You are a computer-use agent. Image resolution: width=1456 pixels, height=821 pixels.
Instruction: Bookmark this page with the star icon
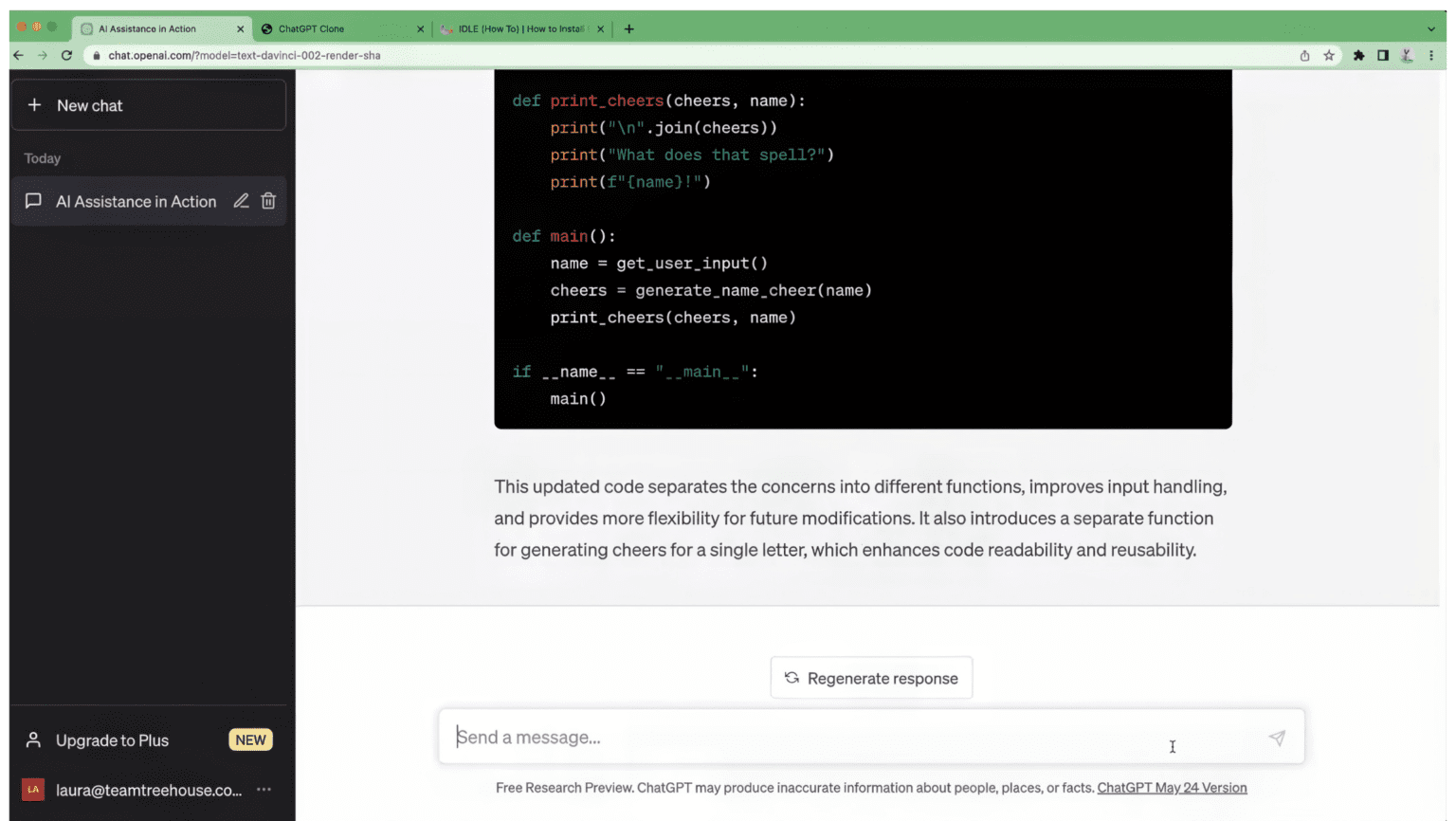pyautogui.click(x=1329, y=55)
